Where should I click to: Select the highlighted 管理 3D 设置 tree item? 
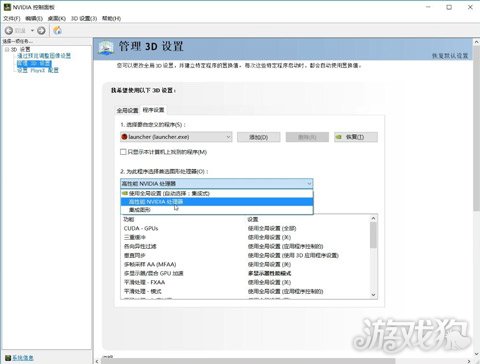click(34, 63)
